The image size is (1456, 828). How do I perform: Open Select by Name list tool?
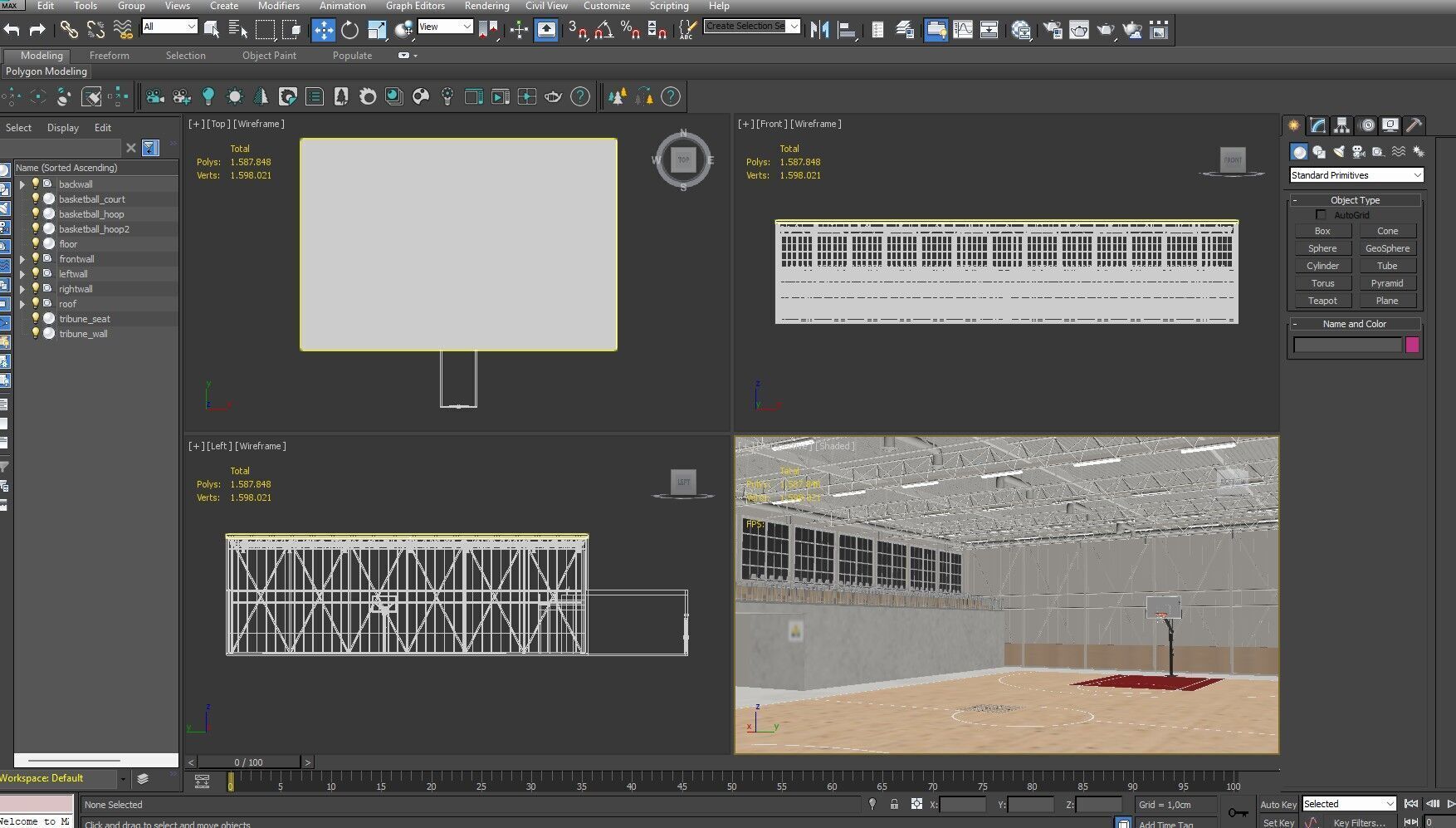[x=238, y=30]
